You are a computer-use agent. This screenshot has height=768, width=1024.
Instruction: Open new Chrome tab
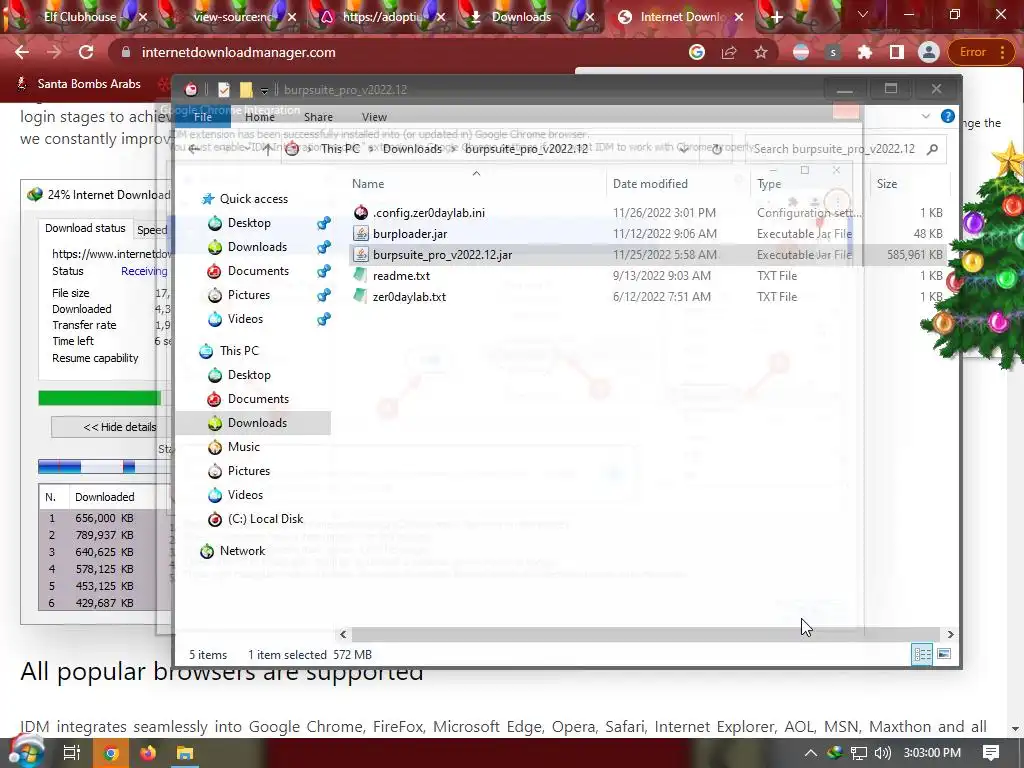pyautogui.click(x=776, y=18)
